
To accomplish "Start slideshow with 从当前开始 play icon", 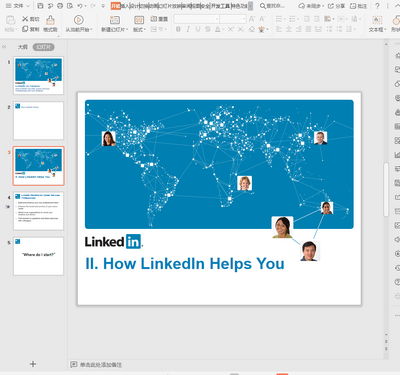I will (79, 20).
